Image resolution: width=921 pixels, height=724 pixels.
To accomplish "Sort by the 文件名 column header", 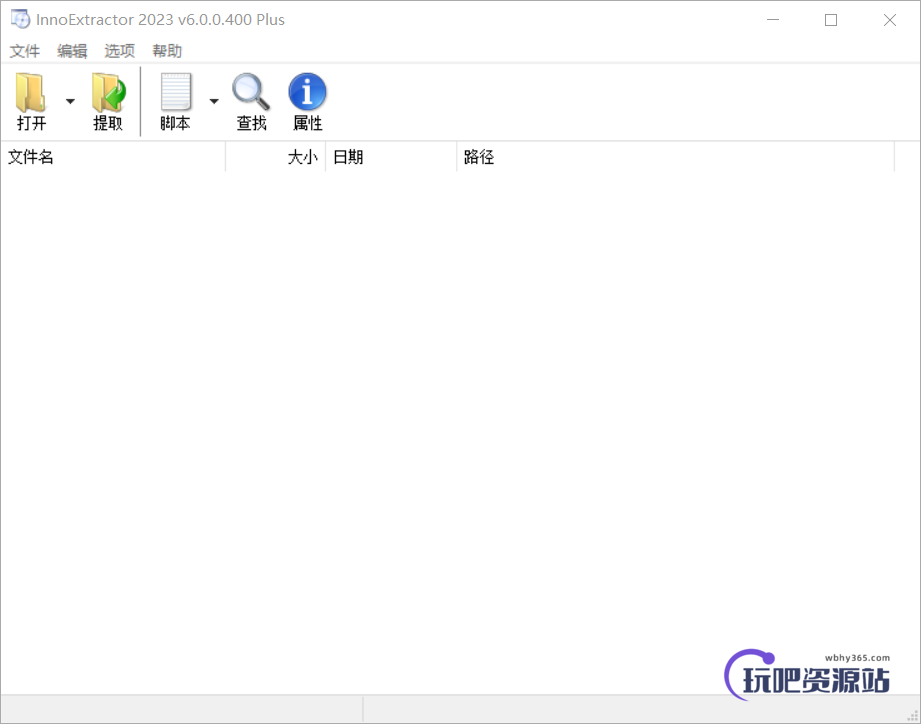I will point(113,157).
